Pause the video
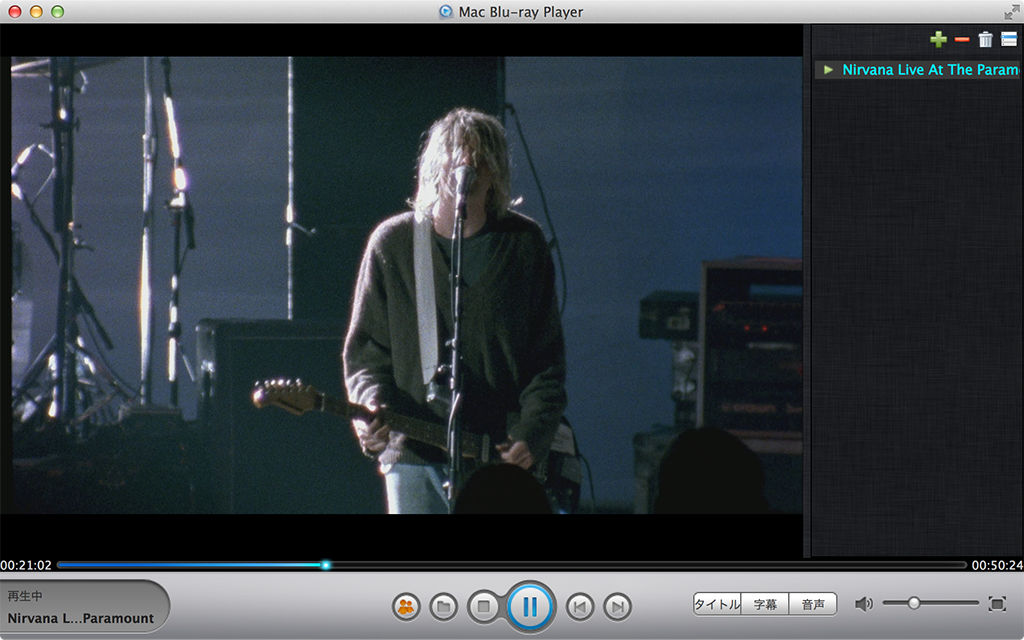Viewport: 1024px width, 640px height. point(530,607)
